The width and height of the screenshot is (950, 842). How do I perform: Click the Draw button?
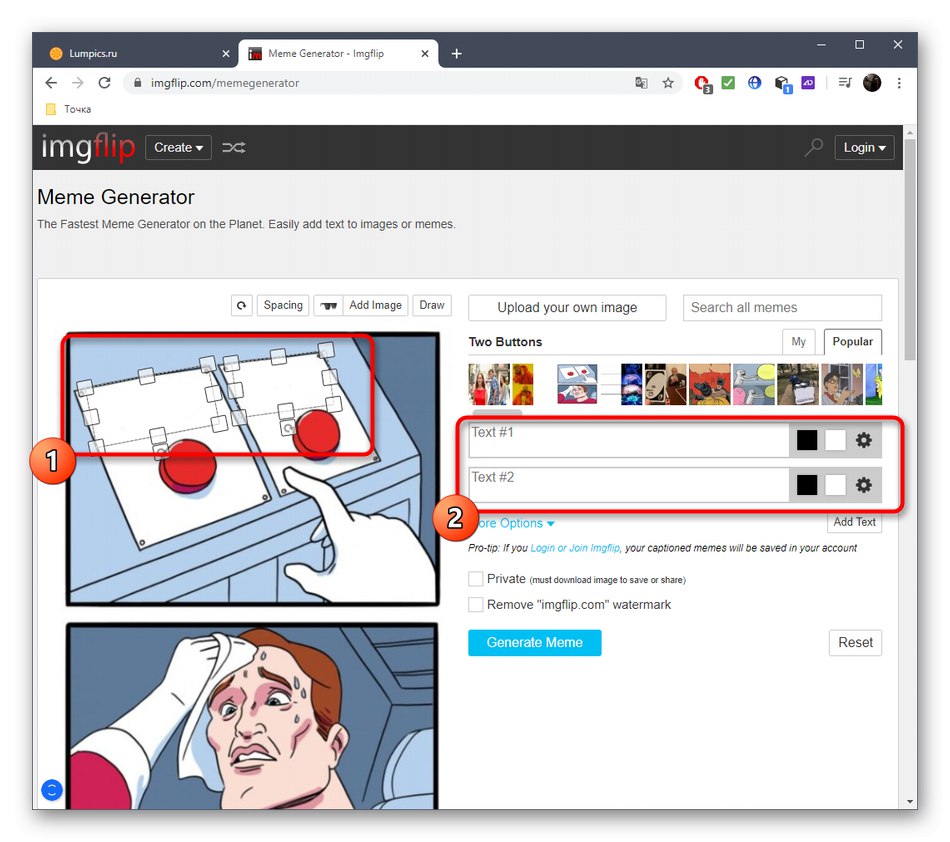click(432, 305)
